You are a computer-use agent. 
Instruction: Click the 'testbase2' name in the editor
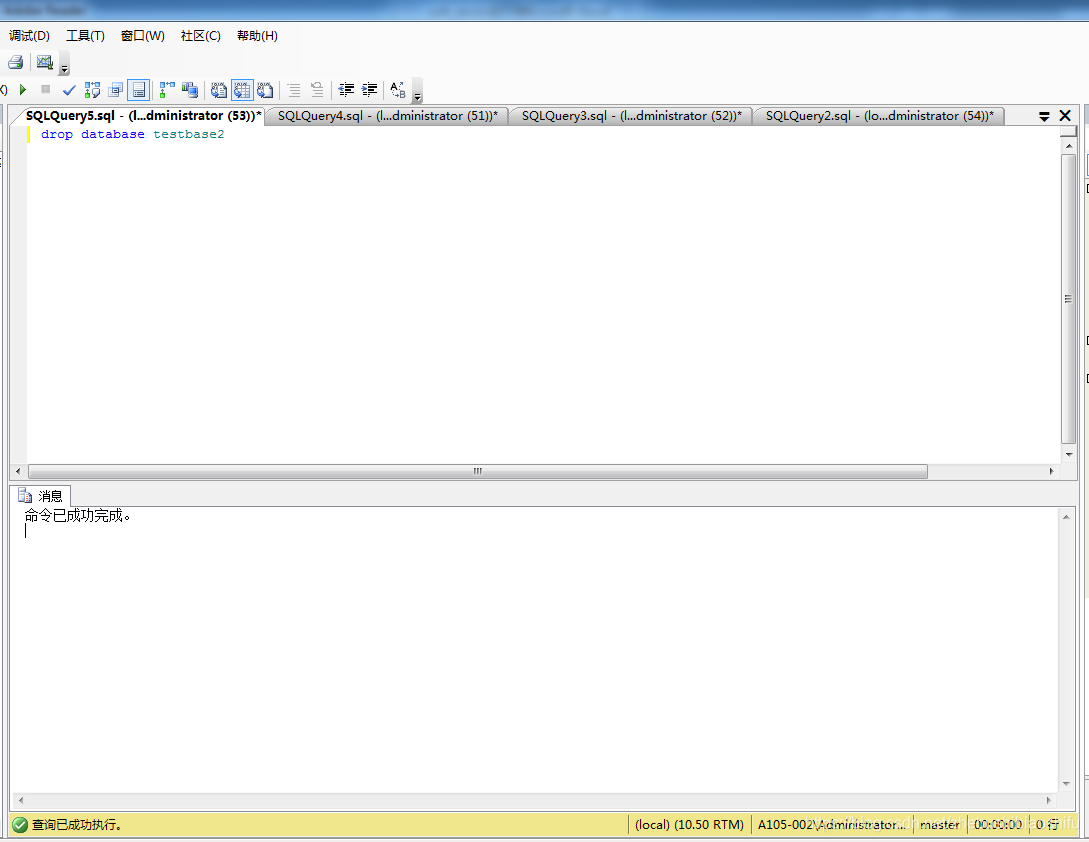click(x=189, y=134)
